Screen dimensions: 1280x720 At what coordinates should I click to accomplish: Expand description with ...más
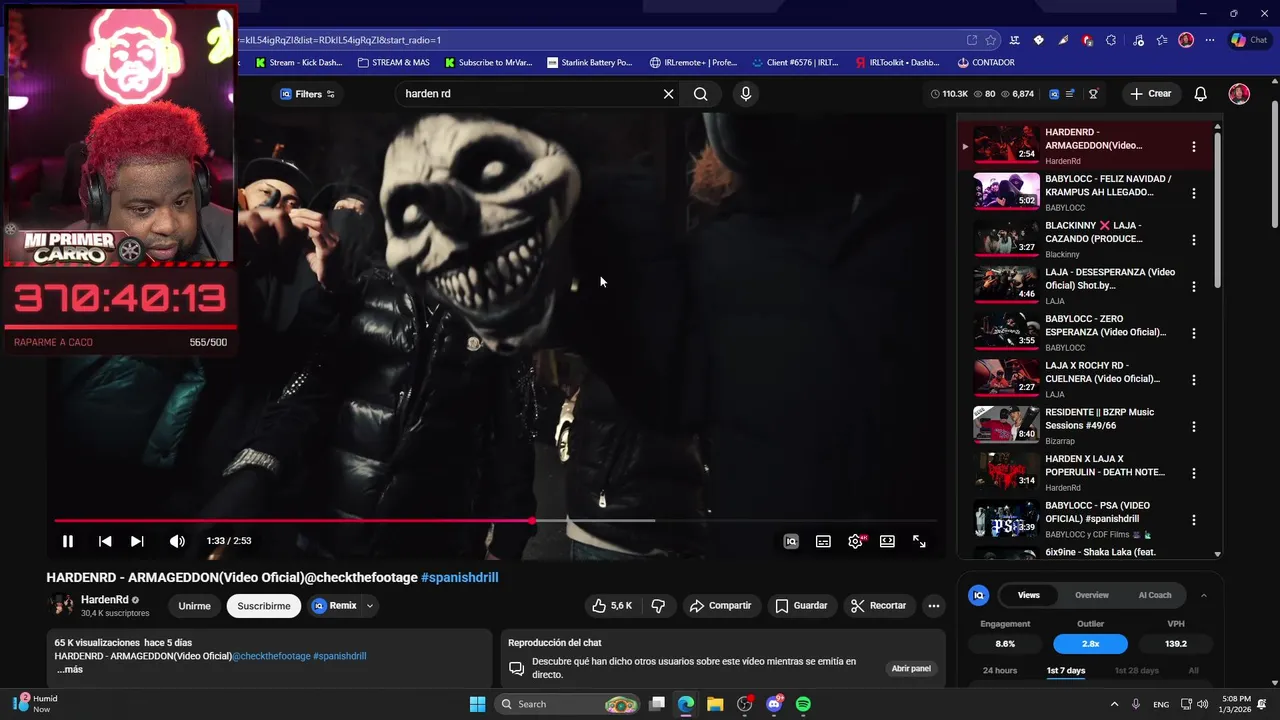pos(69,669)
